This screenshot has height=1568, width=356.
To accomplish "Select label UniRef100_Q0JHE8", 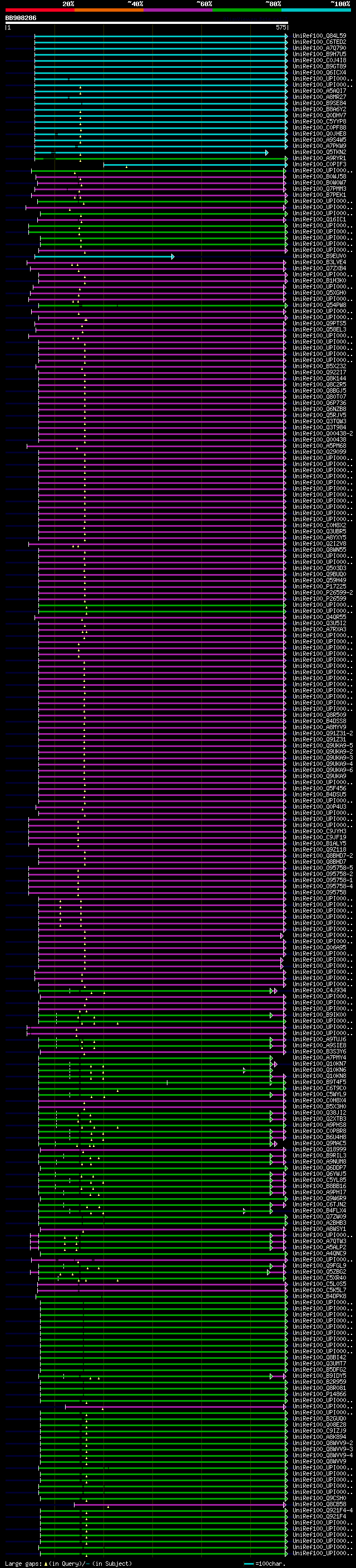I will pyautogui.click(x=319, y=134).
